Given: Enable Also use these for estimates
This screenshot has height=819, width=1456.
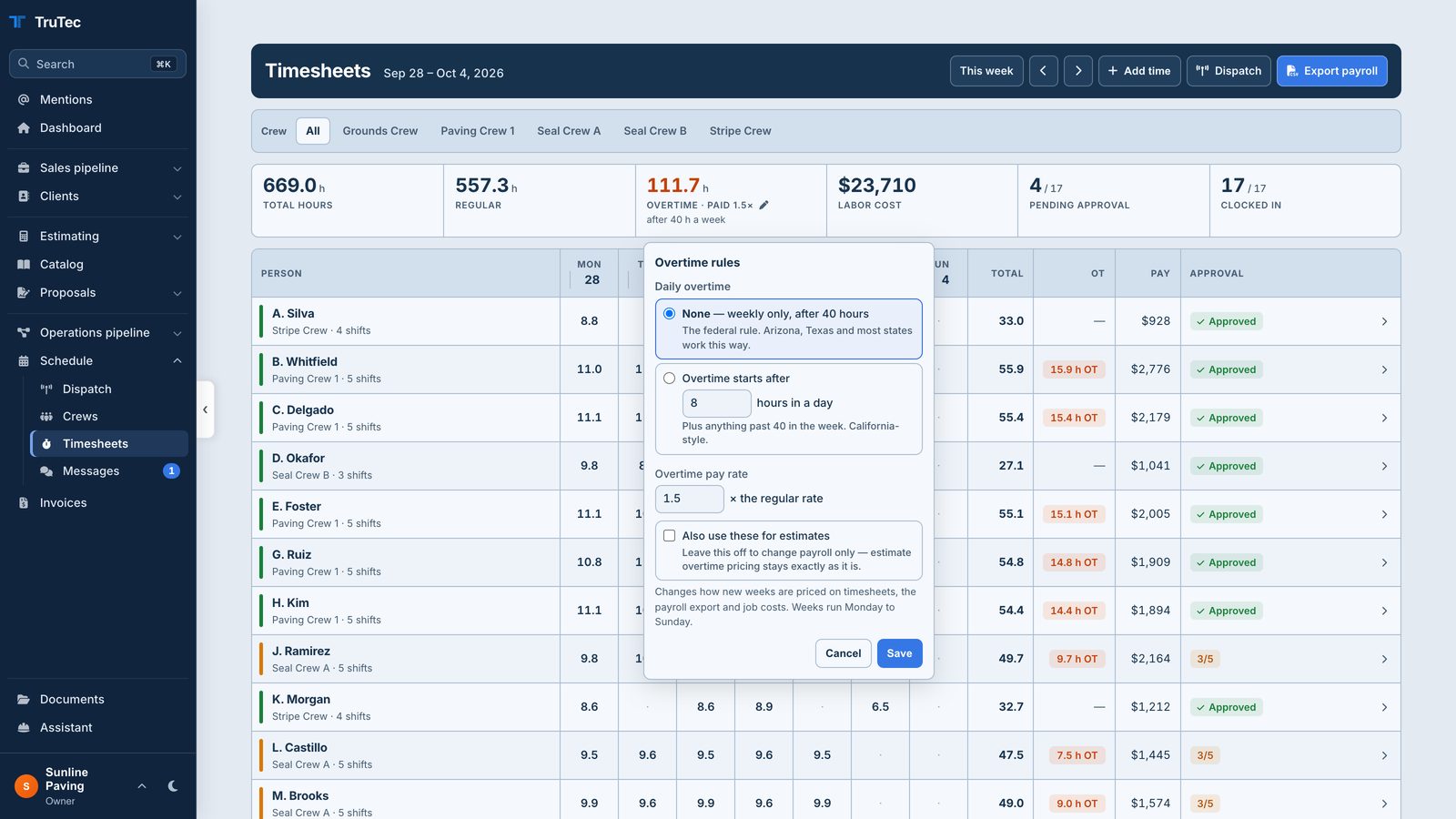Looking at the screenshot, I should (x=670, y=535).
